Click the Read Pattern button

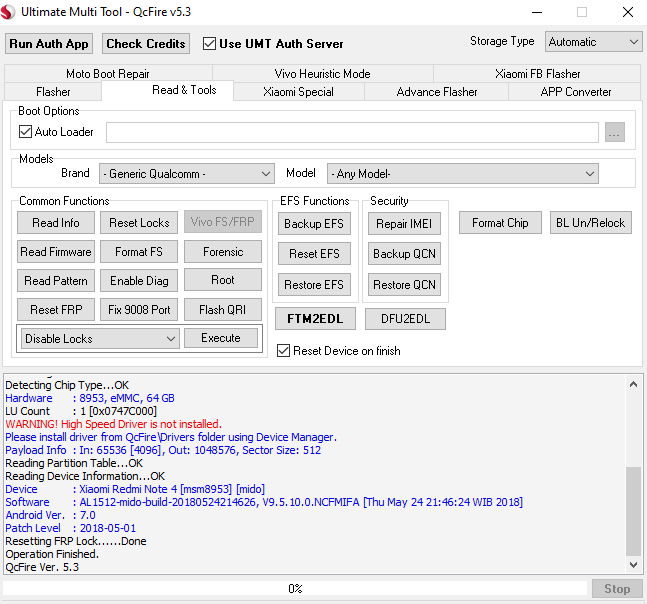coord(56,281)
